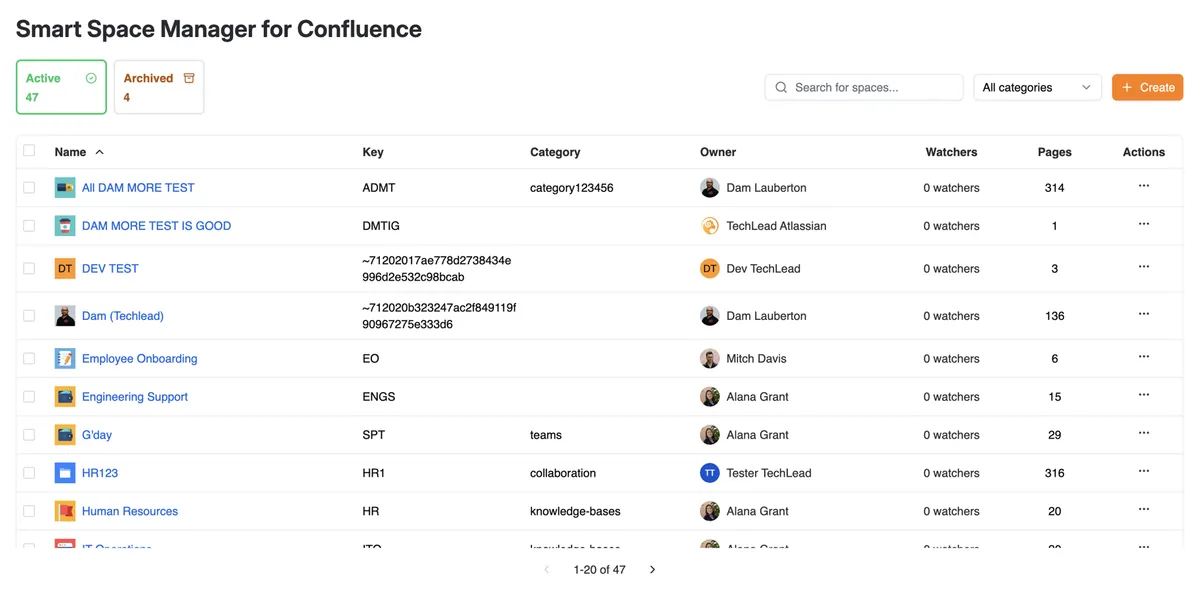Screen dimensions: 1200x590
Task: Open actions menu for Employee Onboarding
Action: 1144,357
